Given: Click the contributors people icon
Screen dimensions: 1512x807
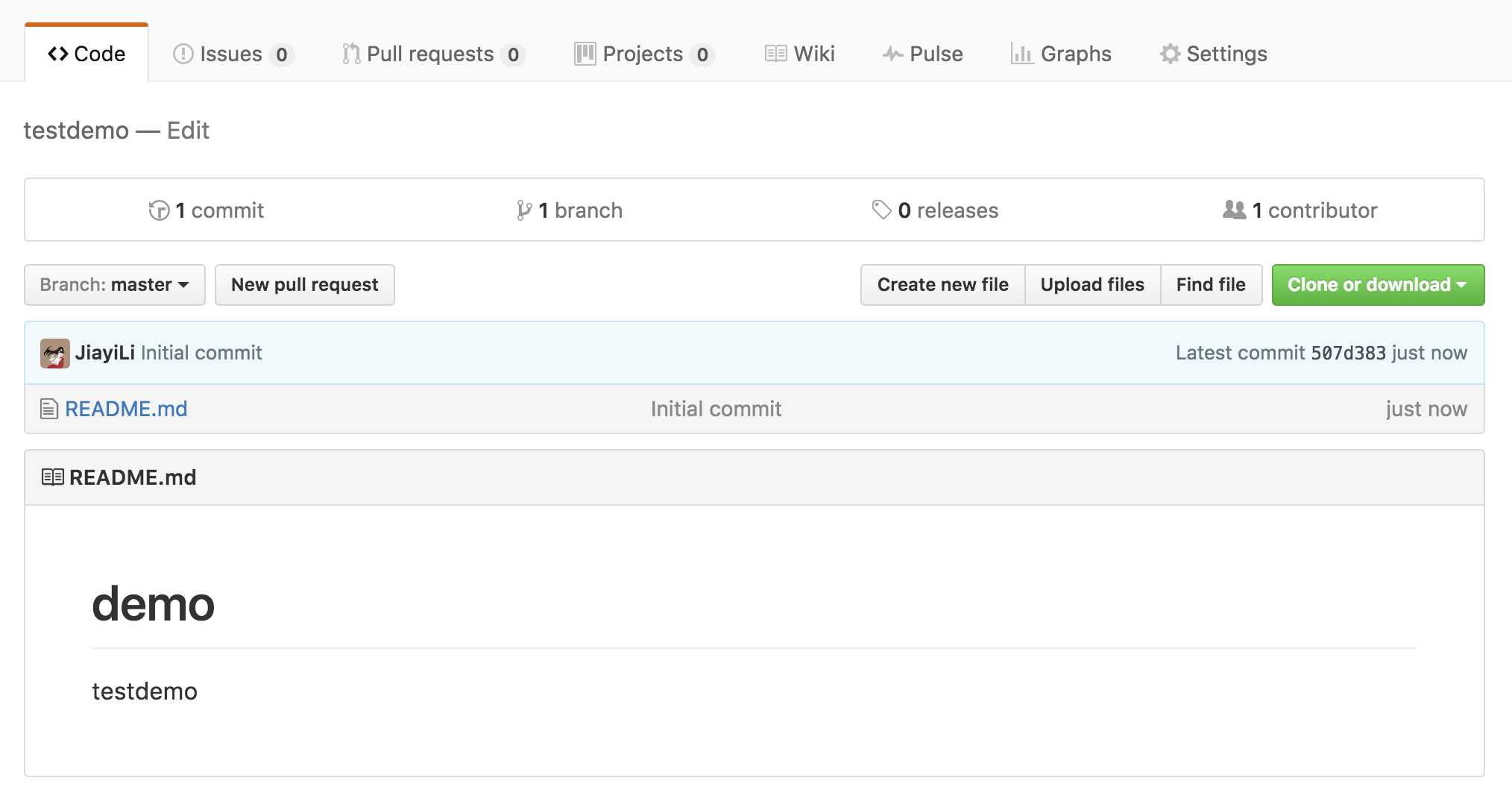Looking at the screenshot, I should pos(1234,210).
